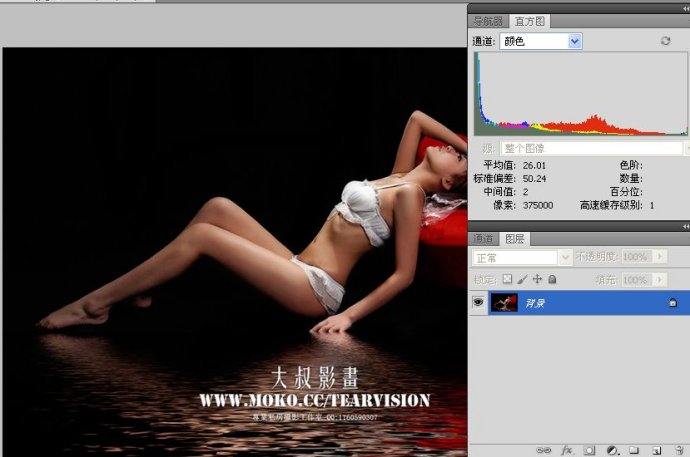Toggle lock transparent pixels
Viewport: 690px width, 457px height.
(507, 279)
